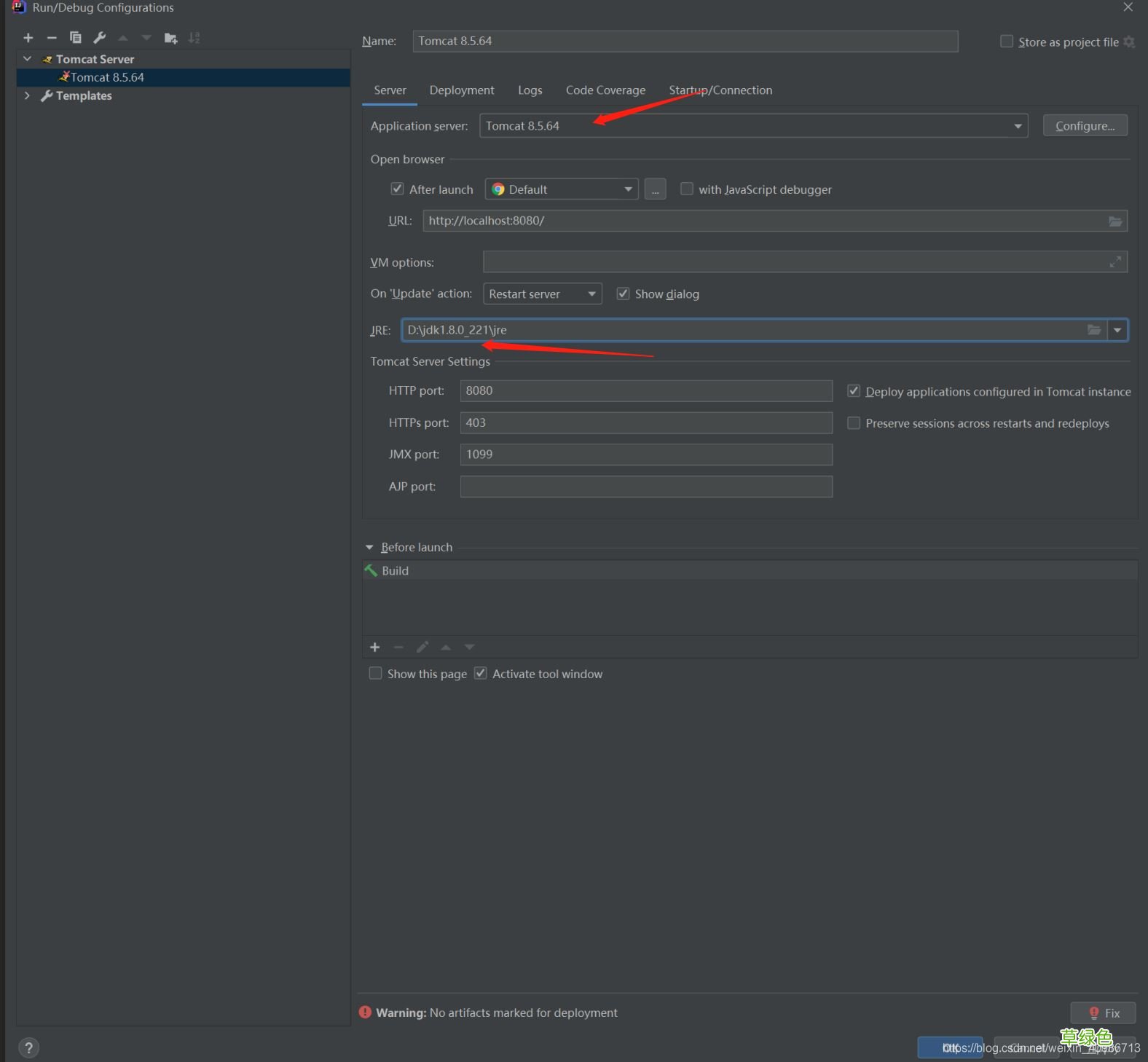This screenshot has width=1148, height=1062.
Task: Toggle Activate tool window checkbox
Action: click(x=480, y=674)
